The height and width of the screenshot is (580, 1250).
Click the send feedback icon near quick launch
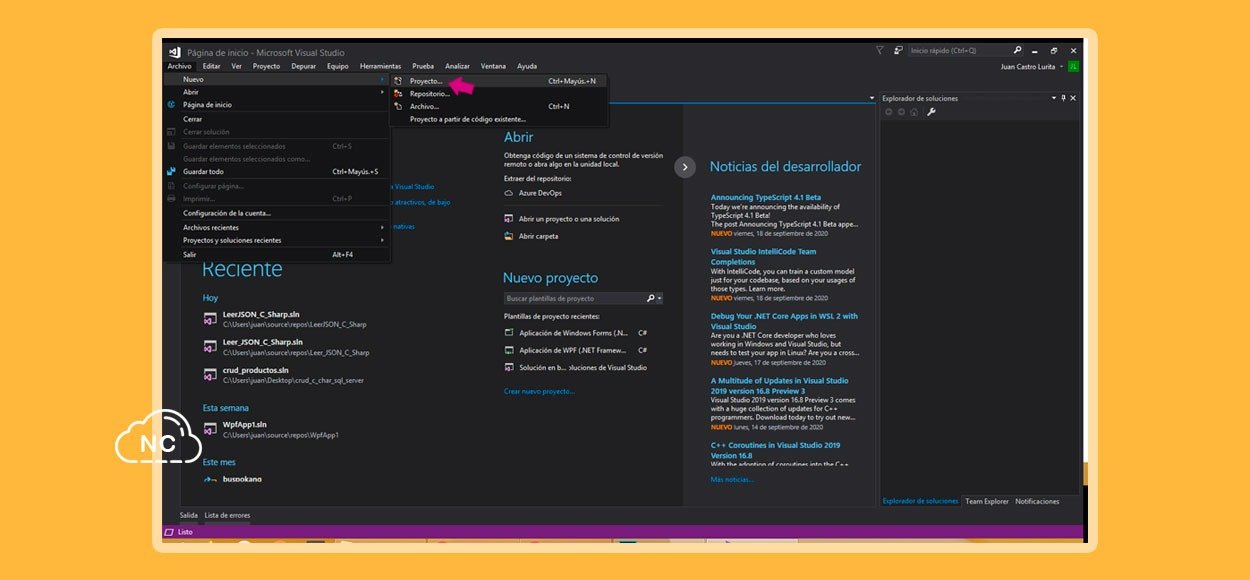[x=898, y=50]
